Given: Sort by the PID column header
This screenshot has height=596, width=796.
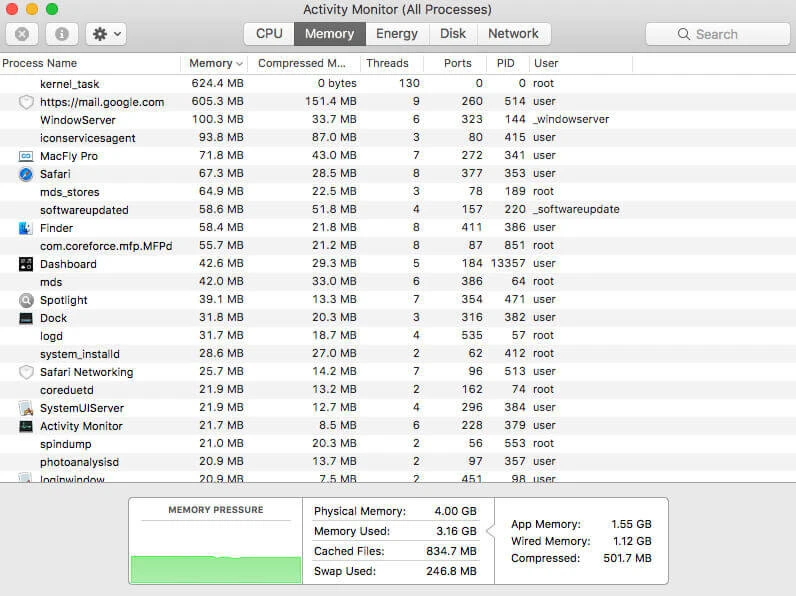Looking at the screenshot, I should 506,63.
